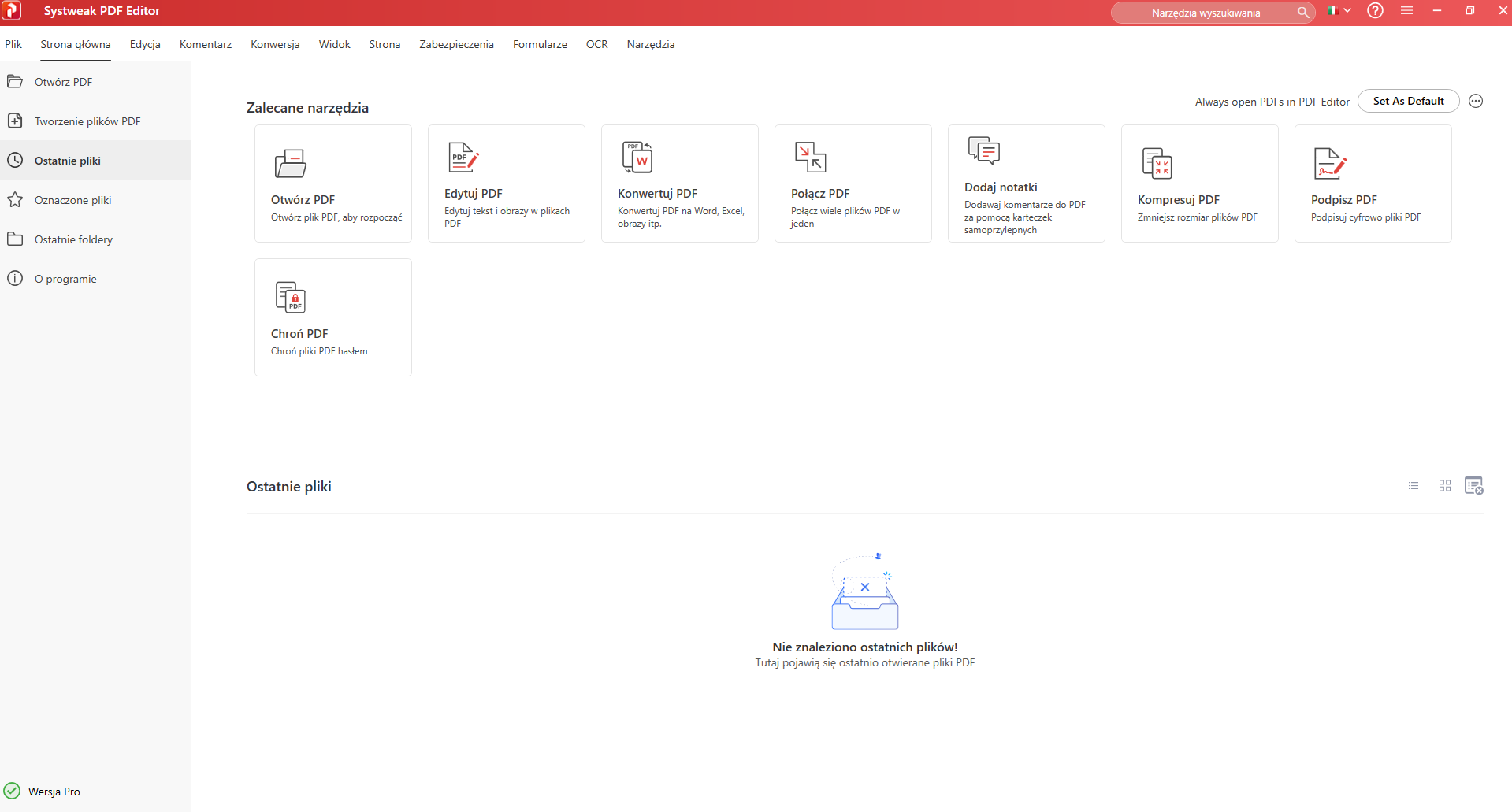The height and width of the screenshot is (812, 1512).
Task: Click the Podpisz PDF tool icon
Action: (1330, 163)
